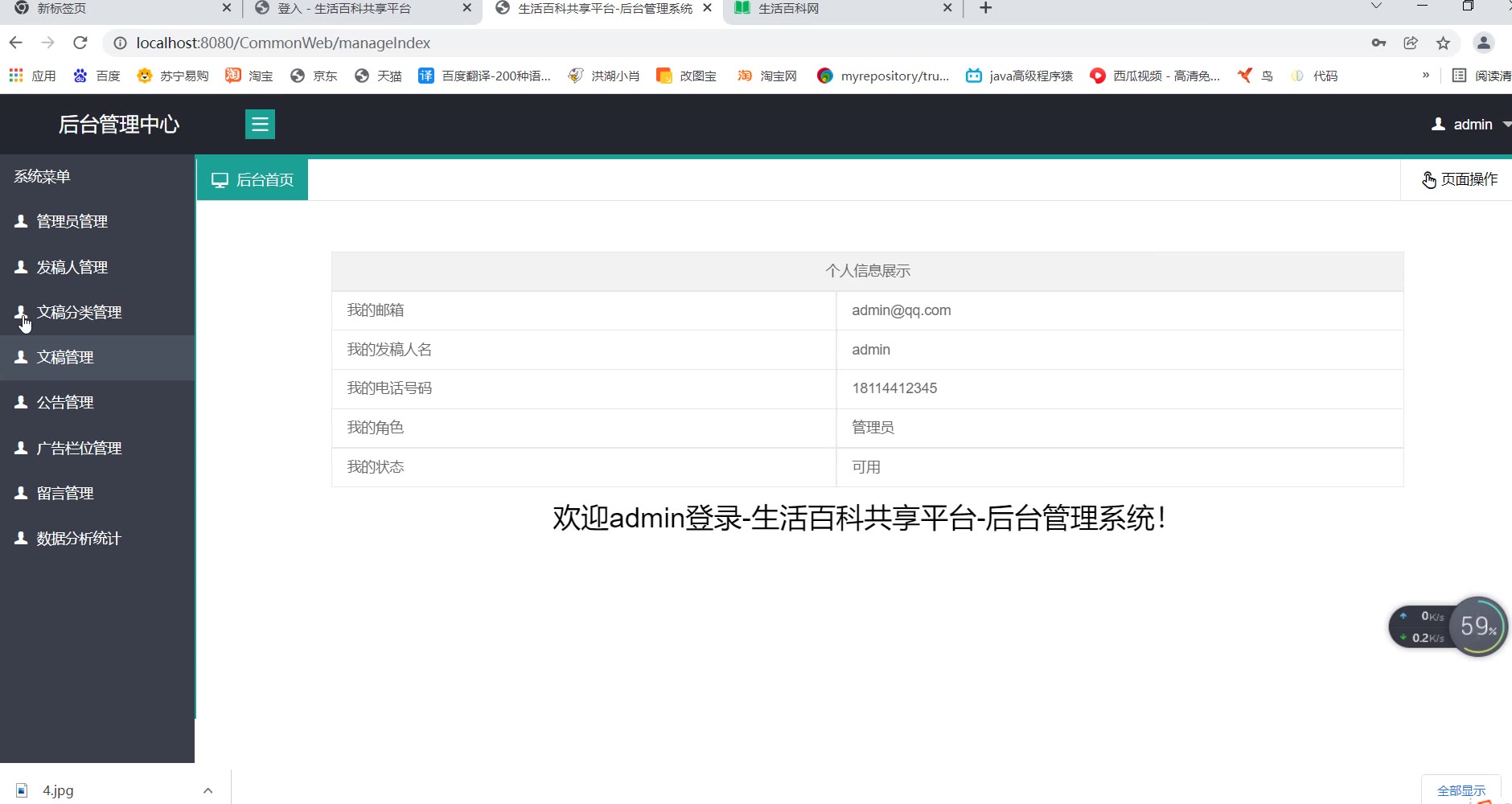
Task: Click 全部显示 in the downloads bar
Action: point(1461,790)
